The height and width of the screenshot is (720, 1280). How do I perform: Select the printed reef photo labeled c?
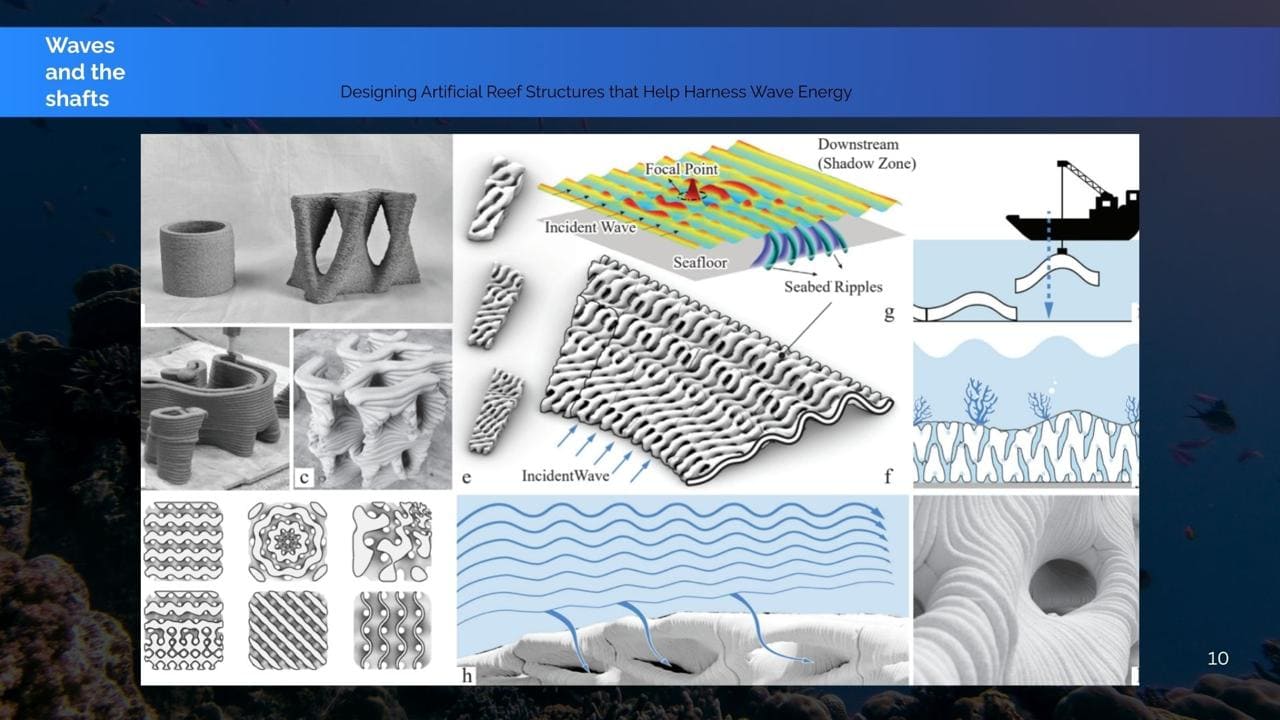click(372, 408)
